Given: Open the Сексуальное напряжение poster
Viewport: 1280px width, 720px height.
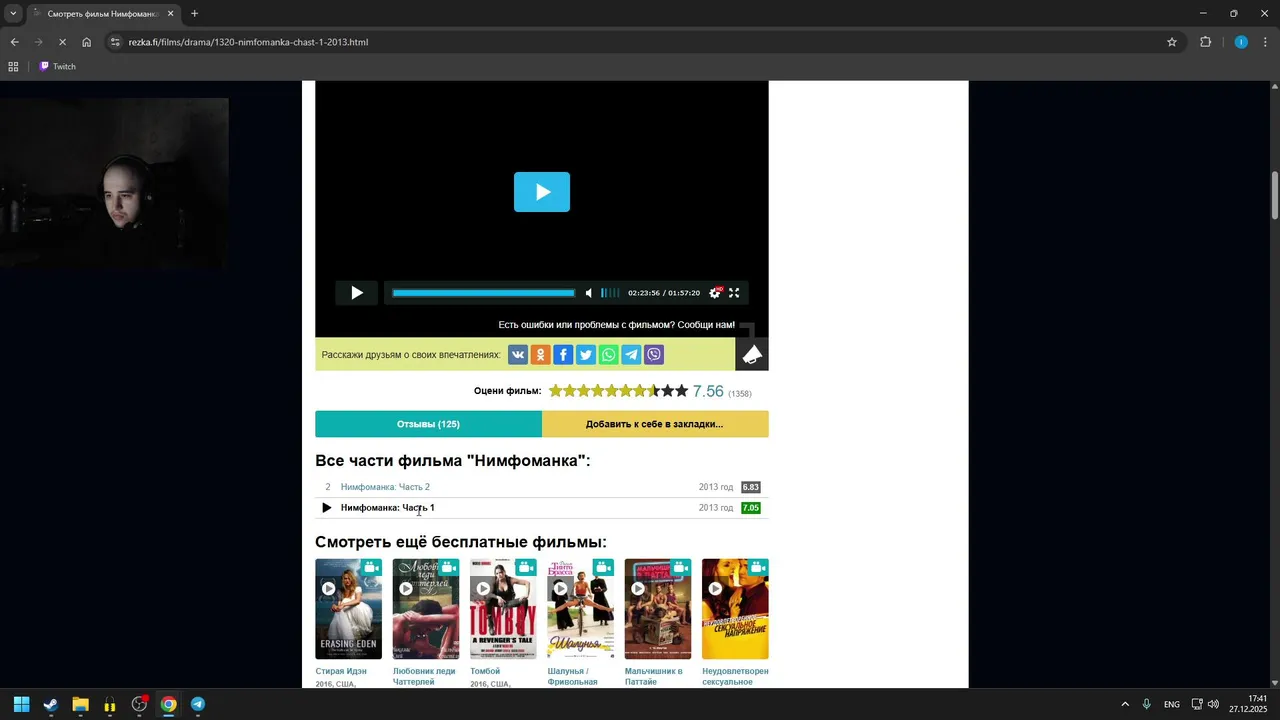Looking at the screenshot, I should pyautogui.click(x=735, y=609).
